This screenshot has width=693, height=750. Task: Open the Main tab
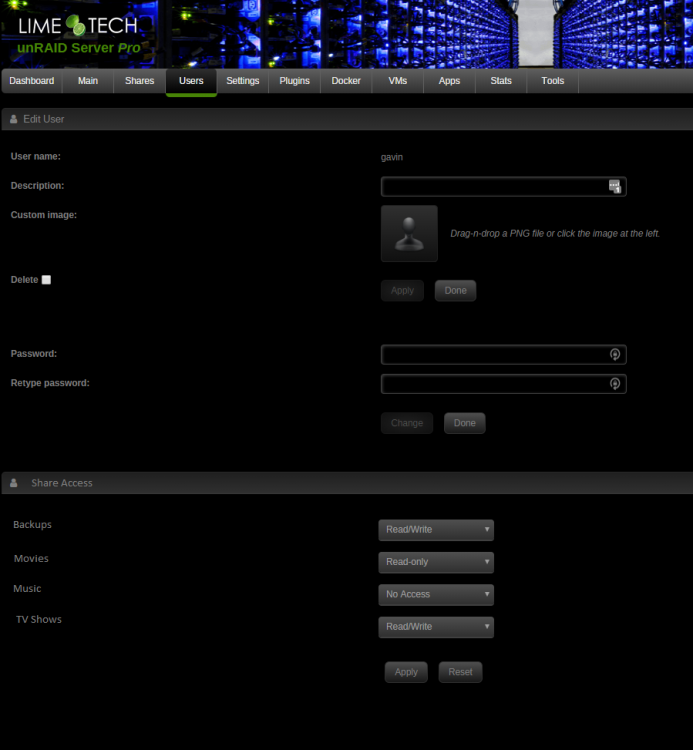(x=88, y=81)
